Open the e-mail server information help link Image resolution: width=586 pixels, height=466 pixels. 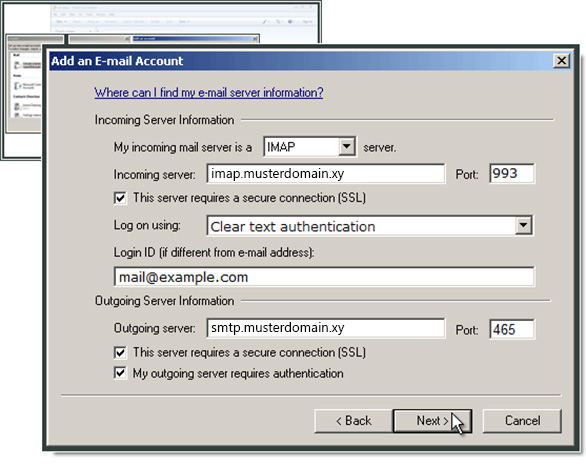pyautogui.click(x=209, y=92)
